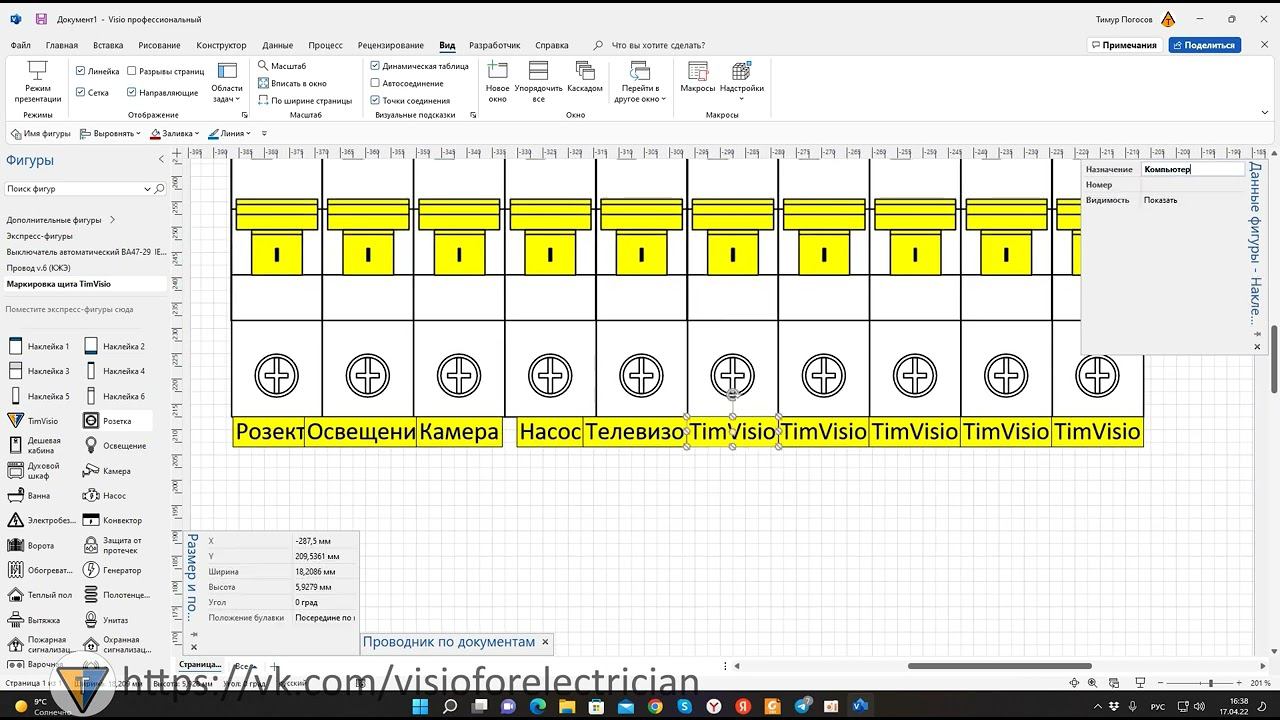The width and height of the screenshot is (1280, 720).
Task: Click the Масштаб zoom tool
Action: [282, 66]
